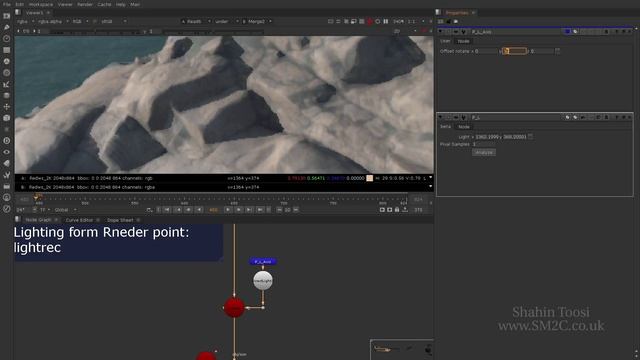Open the A input Read5 dropdown
Image resolution: width=640 pixels, height=360 pixels.
coord(196,21)
